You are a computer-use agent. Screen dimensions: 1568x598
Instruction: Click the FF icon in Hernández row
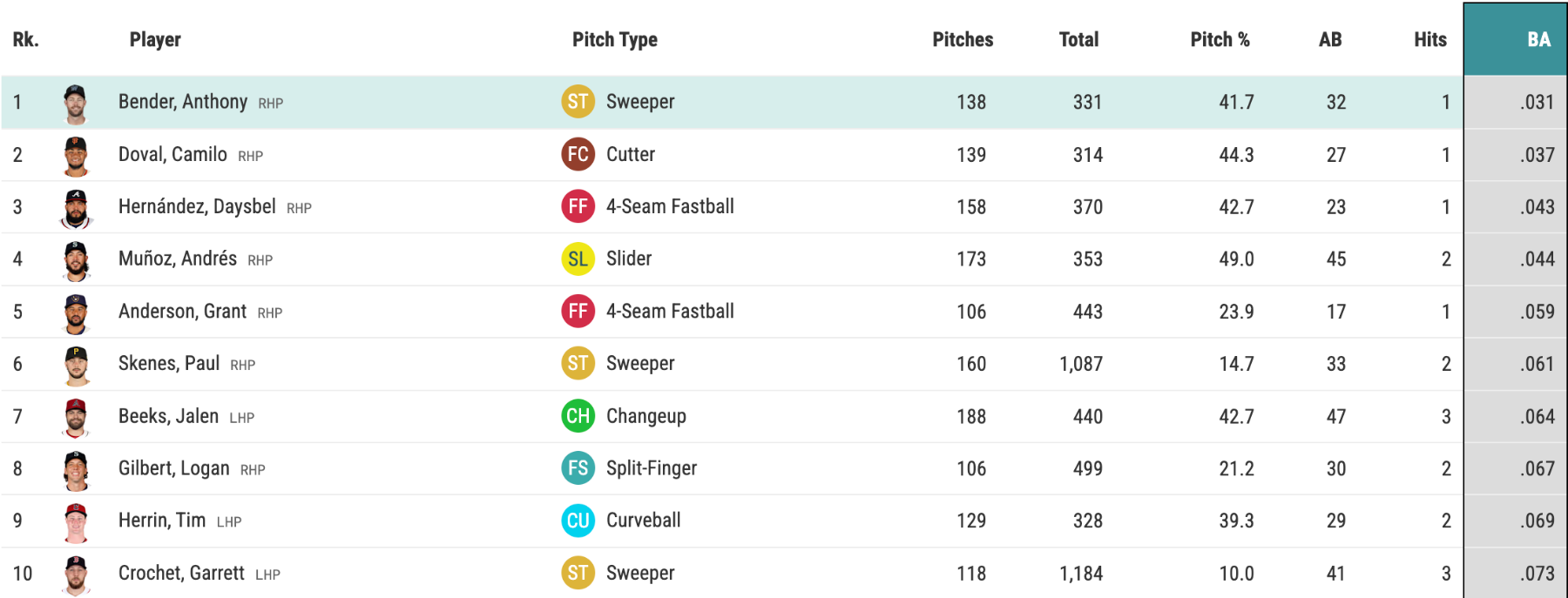pyautogui.click(x=578, y=206)
